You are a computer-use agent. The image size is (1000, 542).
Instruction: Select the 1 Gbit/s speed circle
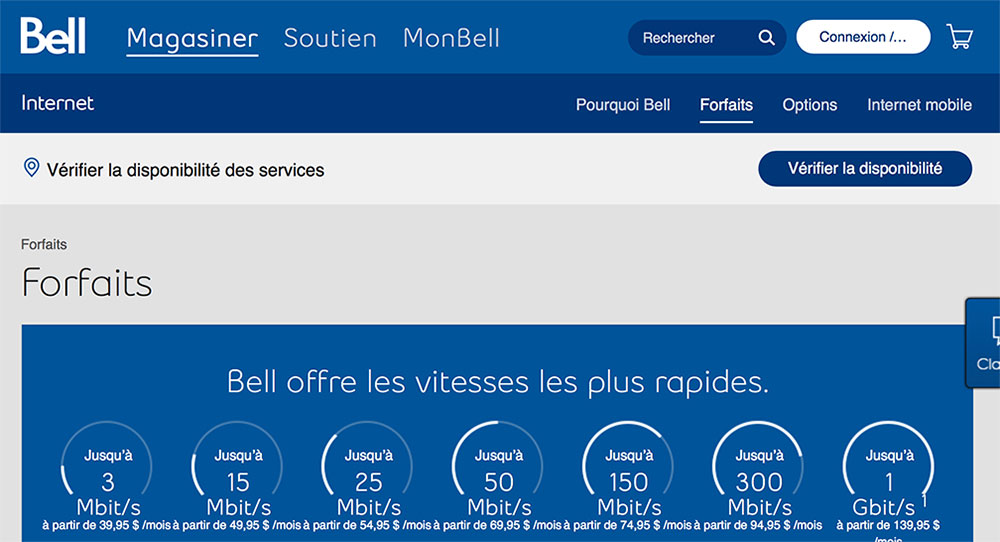[x=888, y=470]
